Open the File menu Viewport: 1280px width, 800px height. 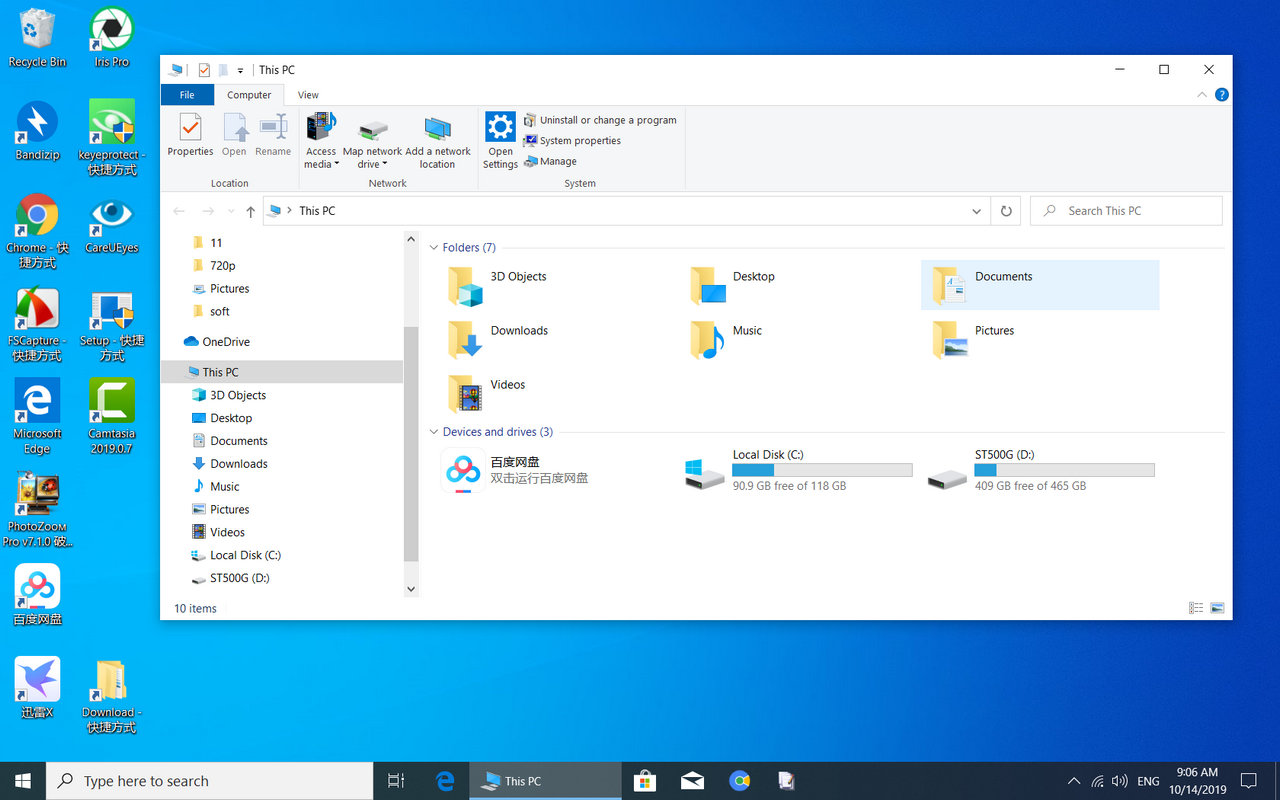click(x=187, y=94)
